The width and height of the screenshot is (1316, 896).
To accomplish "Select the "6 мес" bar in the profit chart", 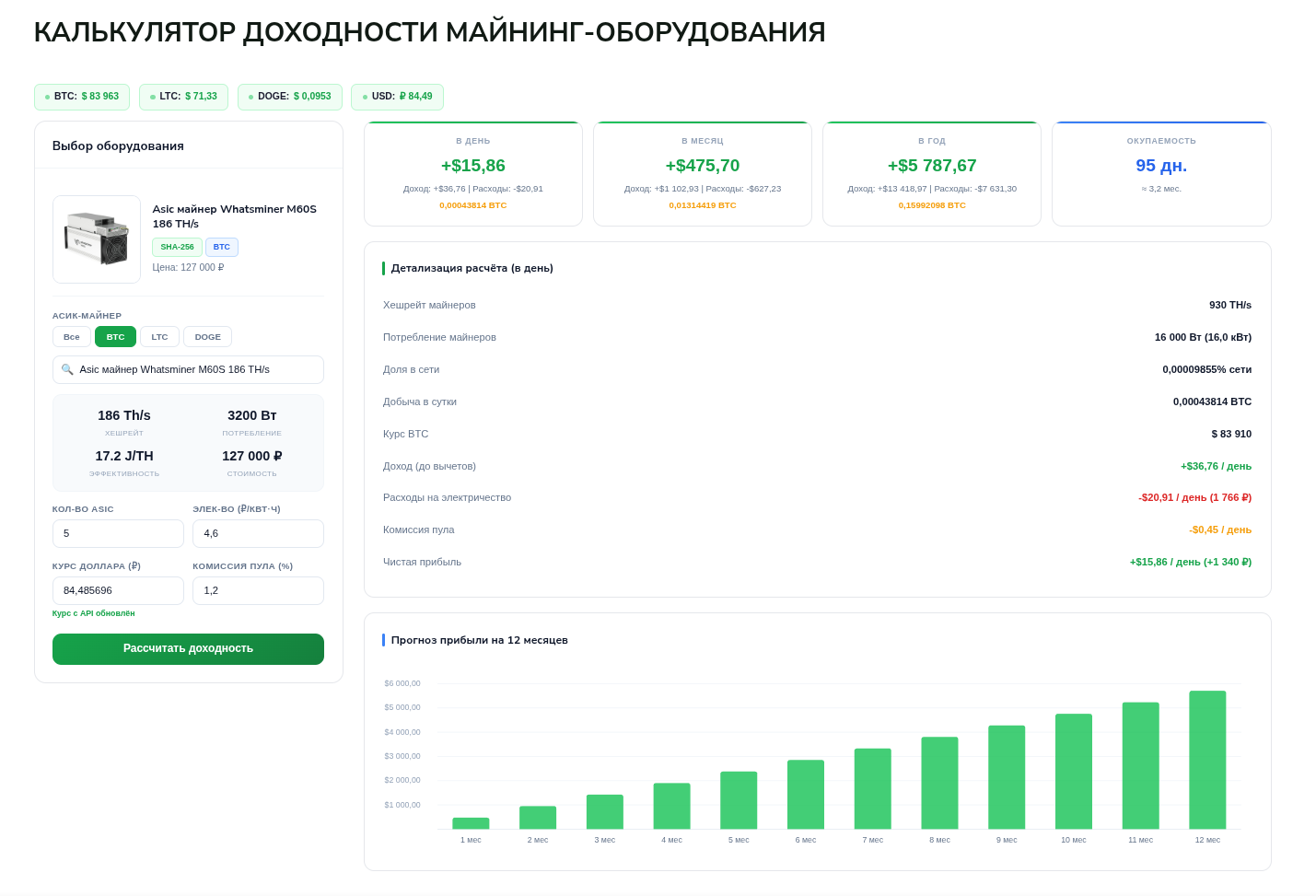I will [x=806, y=795].
